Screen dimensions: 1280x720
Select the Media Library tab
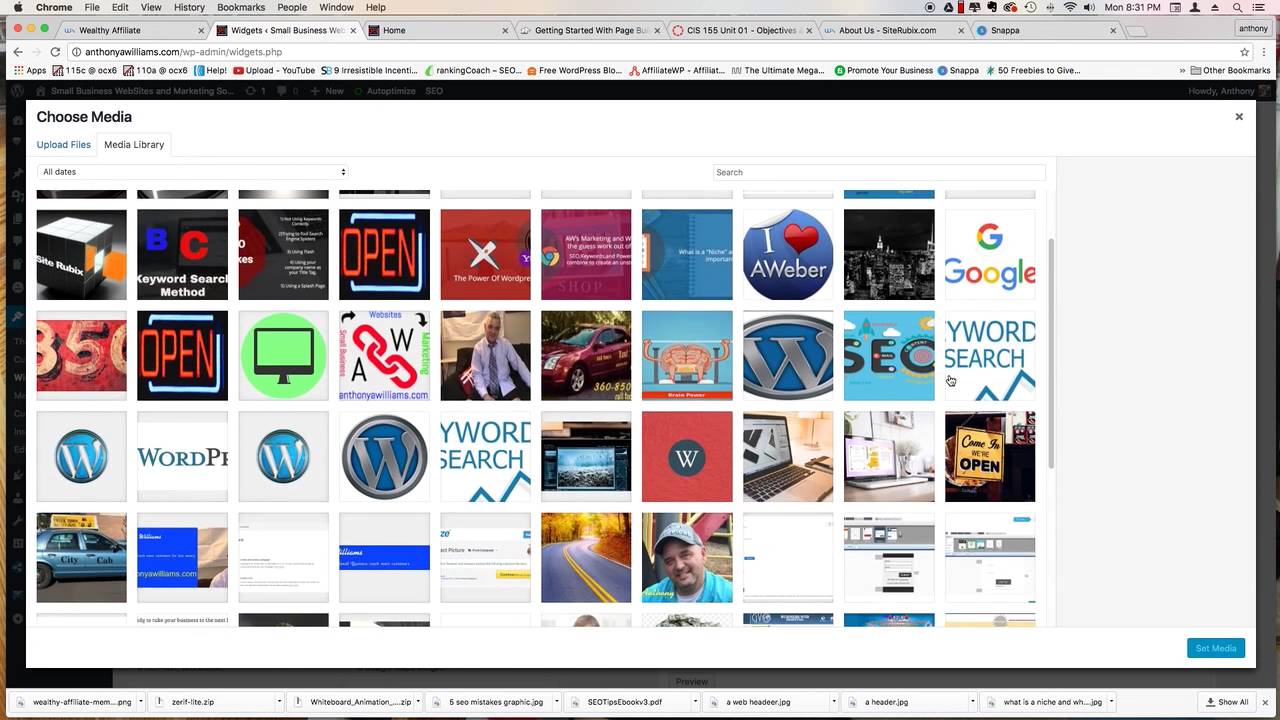pos(134,145)
